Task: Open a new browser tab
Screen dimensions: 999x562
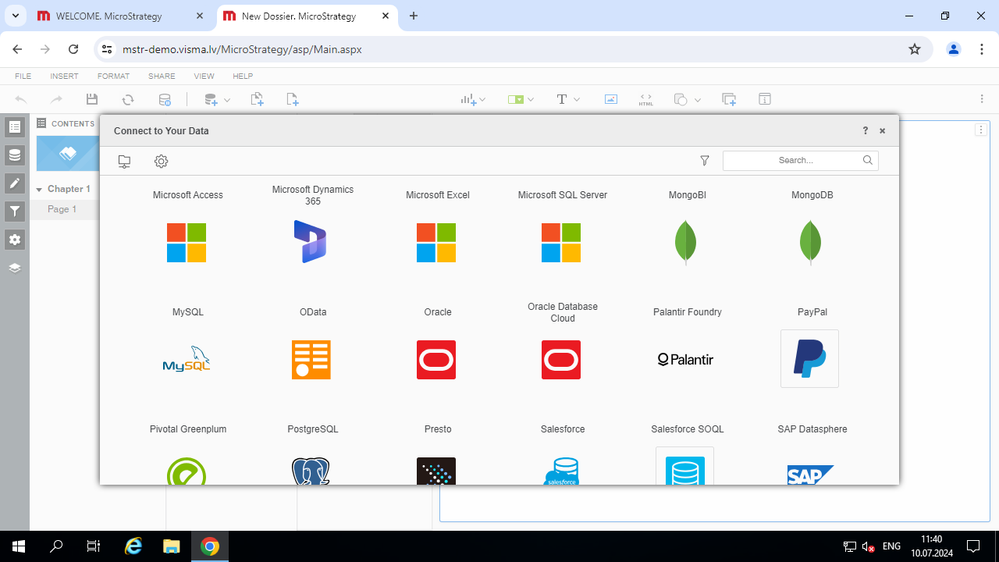Action: 413,16
